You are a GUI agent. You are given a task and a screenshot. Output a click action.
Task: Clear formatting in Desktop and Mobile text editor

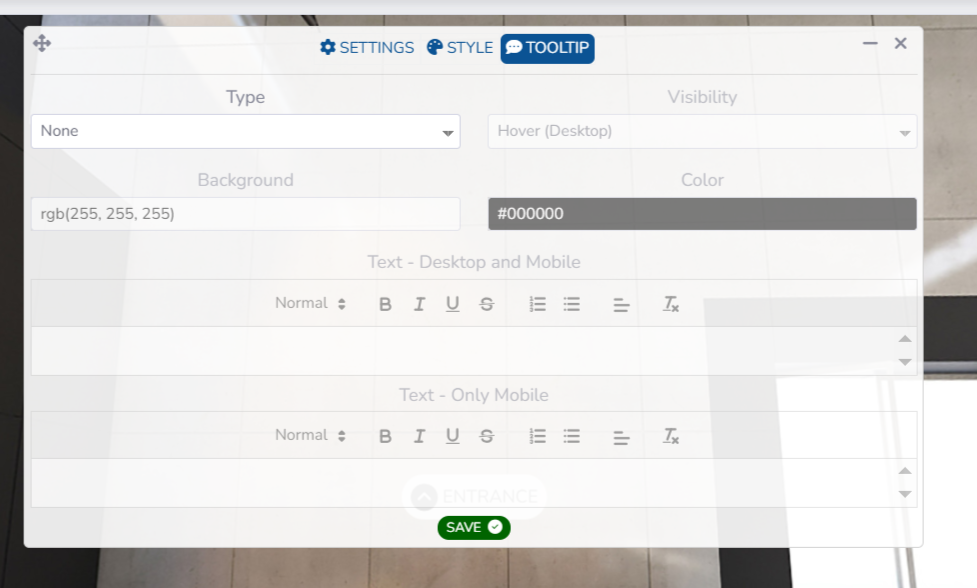point(671,304)
